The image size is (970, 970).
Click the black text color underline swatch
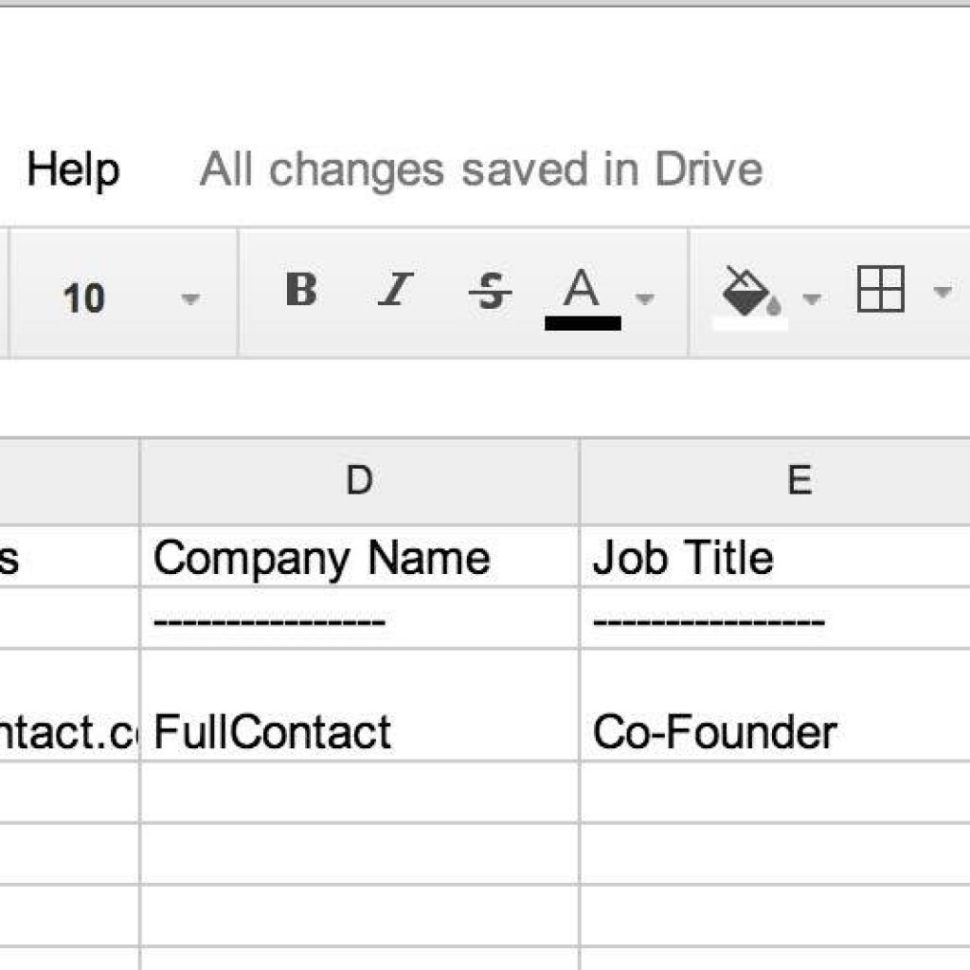pos(582,323)
